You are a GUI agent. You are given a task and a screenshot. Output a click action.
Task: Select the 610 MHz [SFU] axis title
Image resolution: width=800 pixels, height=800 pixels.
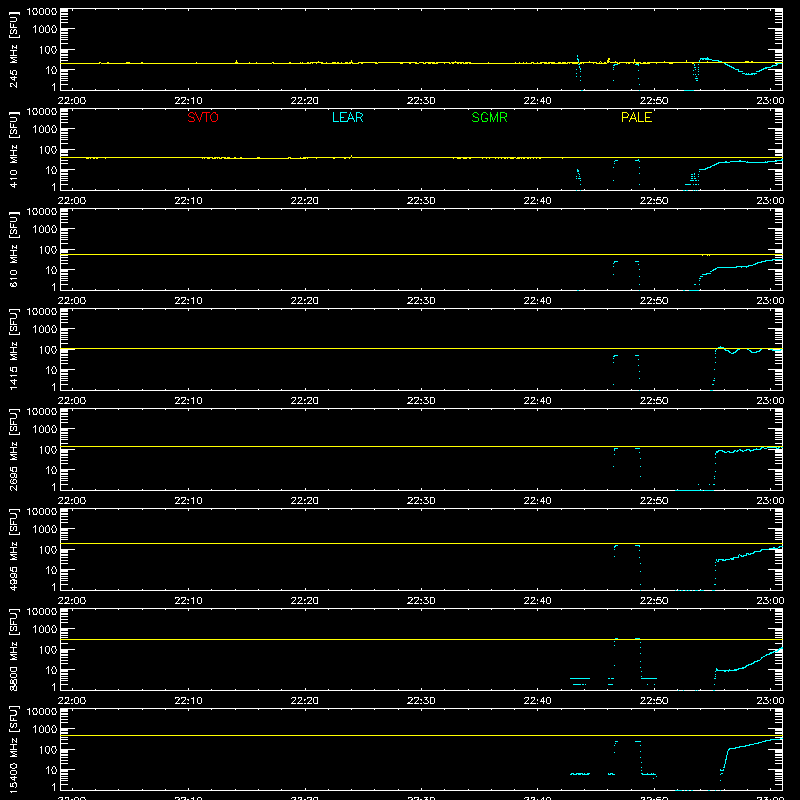(13, 249)
